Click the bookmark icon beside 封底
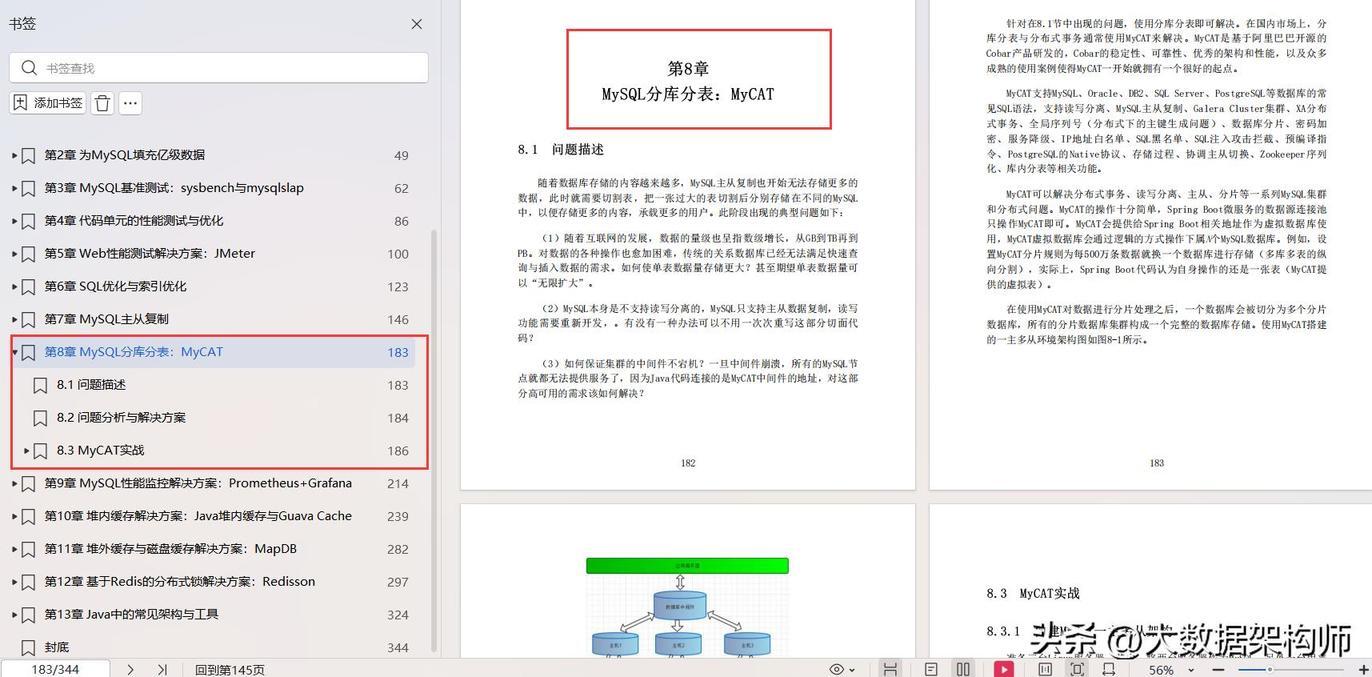This screenshot has height=677, width=1372. click(28, 648)
